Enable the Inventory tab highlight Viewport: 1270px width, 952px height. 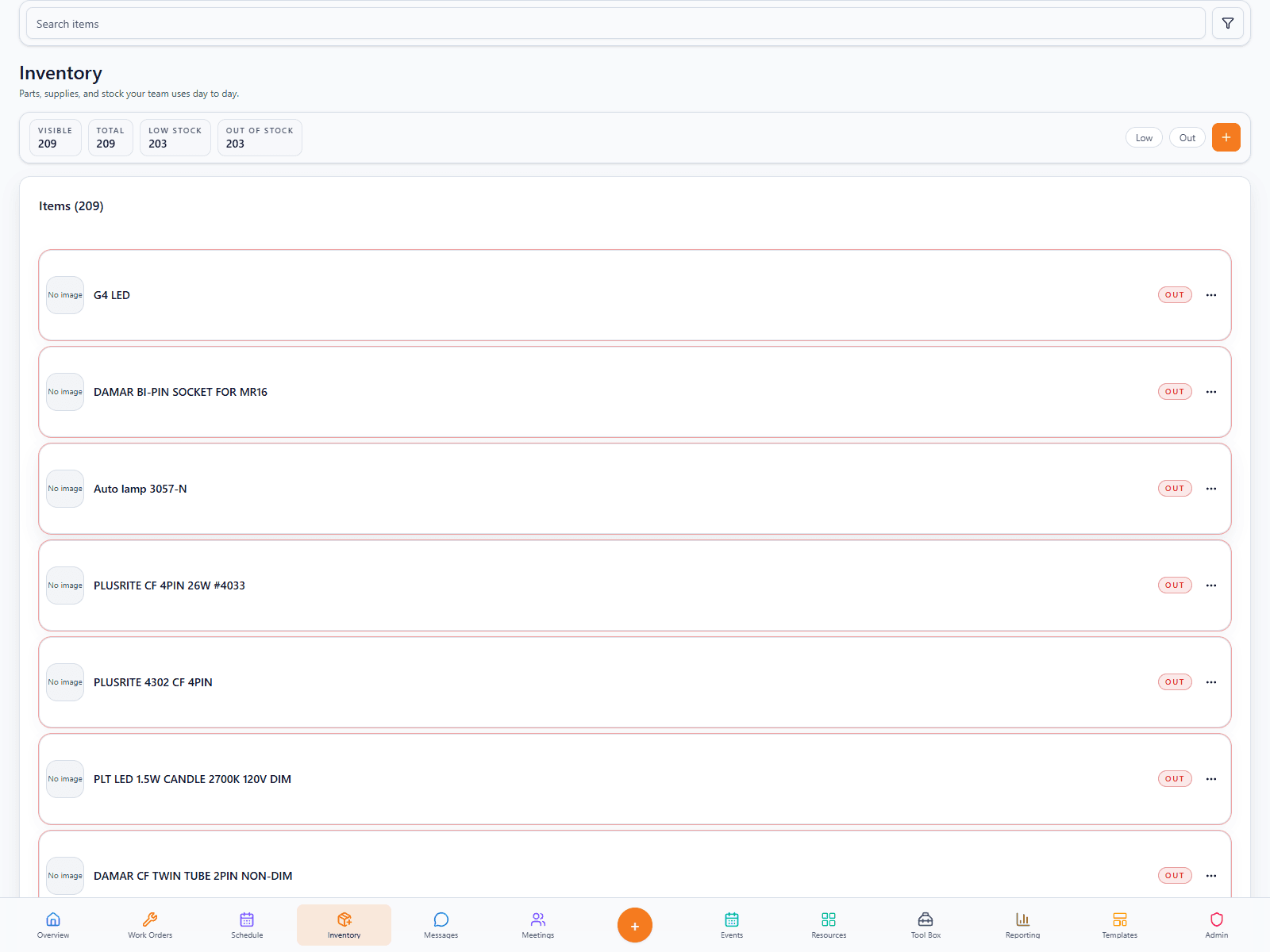click(344, 925)
